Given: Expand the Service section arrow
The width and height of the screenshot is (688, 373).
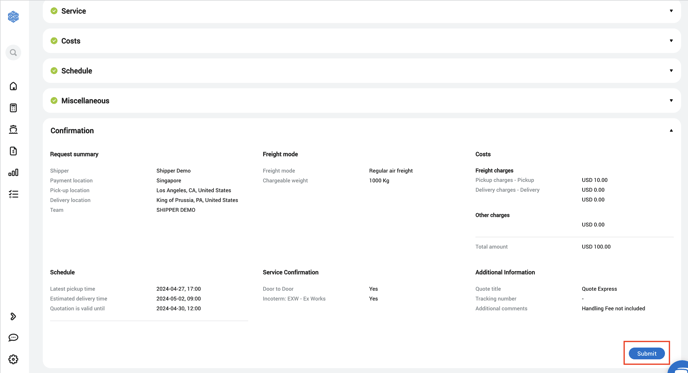Looking at the screenshot, I should click(x=671, y=11).
